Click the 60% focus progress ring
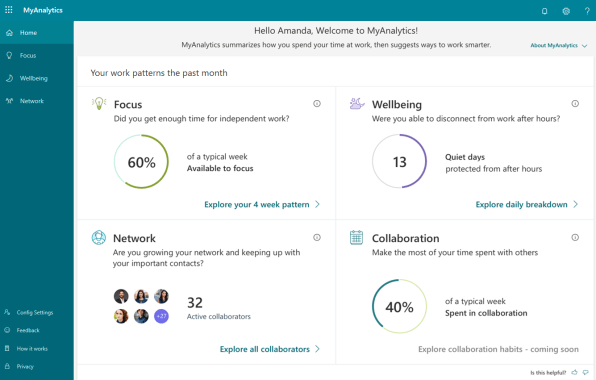Viewport: 596px width, 380px height. (141, 162)
